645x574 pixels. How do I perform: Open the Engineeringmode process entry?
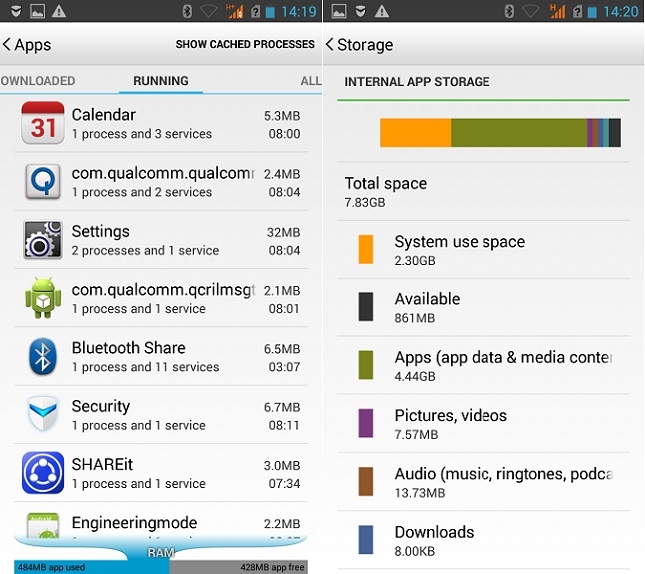(161, 521)
